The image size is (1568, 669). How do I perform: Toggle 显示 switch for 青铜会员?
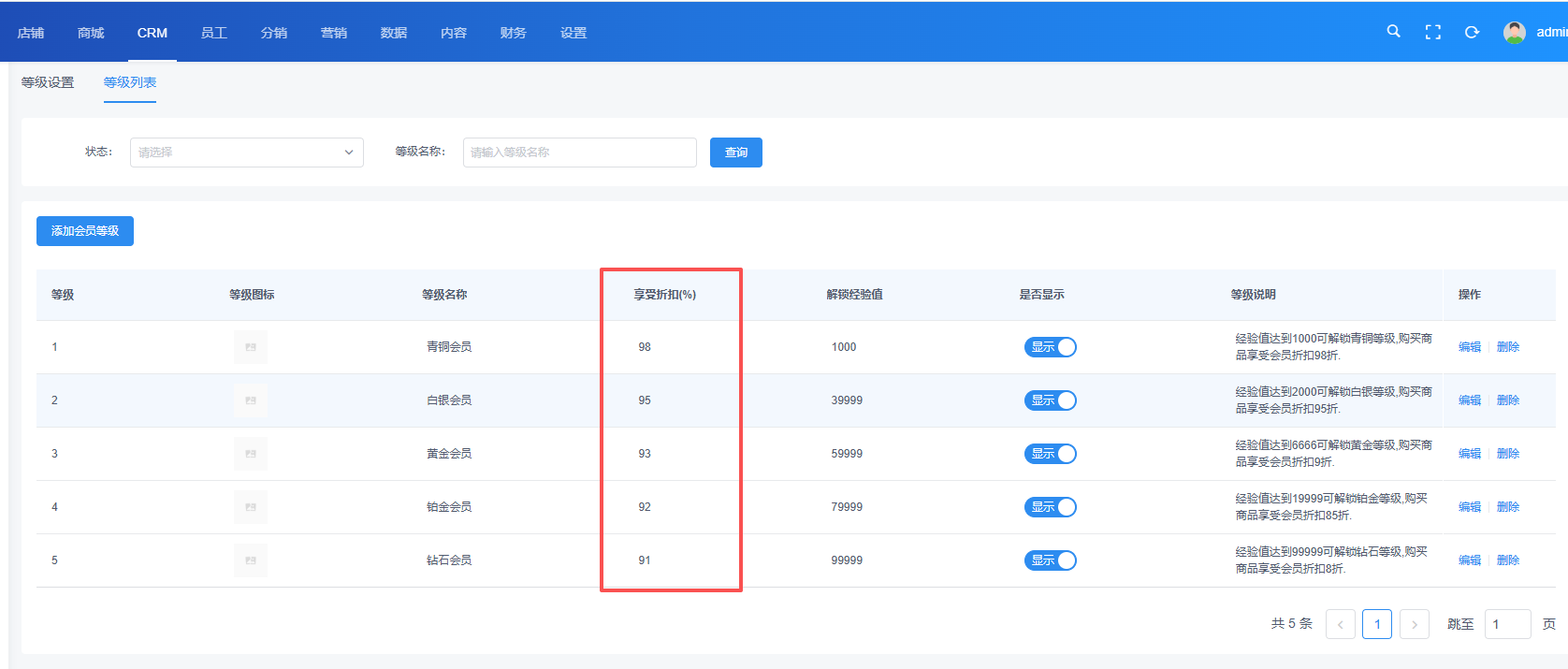tap(1050, 347)
